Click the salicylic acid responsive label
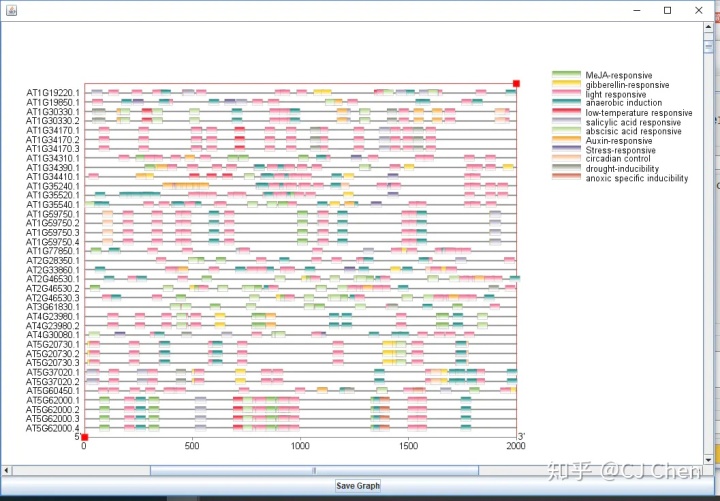 pyautogui.click(x=633, y=122)
